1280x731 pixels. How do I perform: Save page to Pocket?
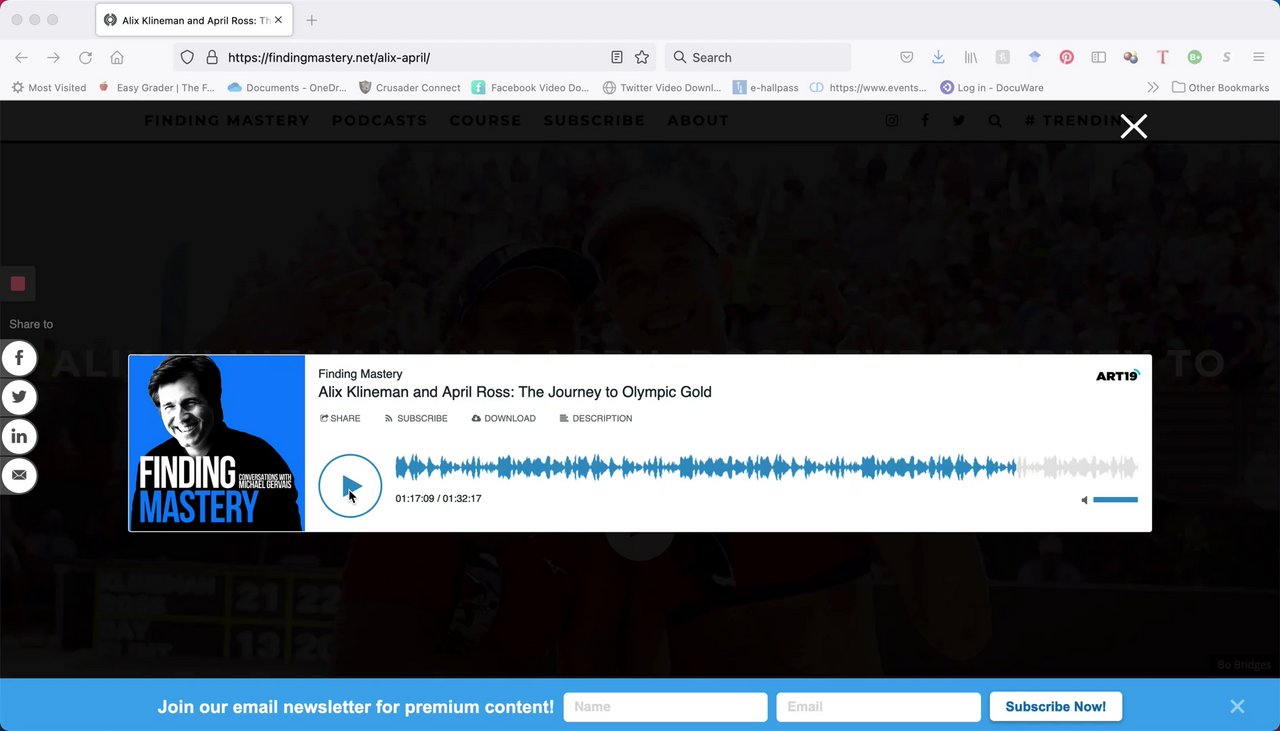(906, 57)
